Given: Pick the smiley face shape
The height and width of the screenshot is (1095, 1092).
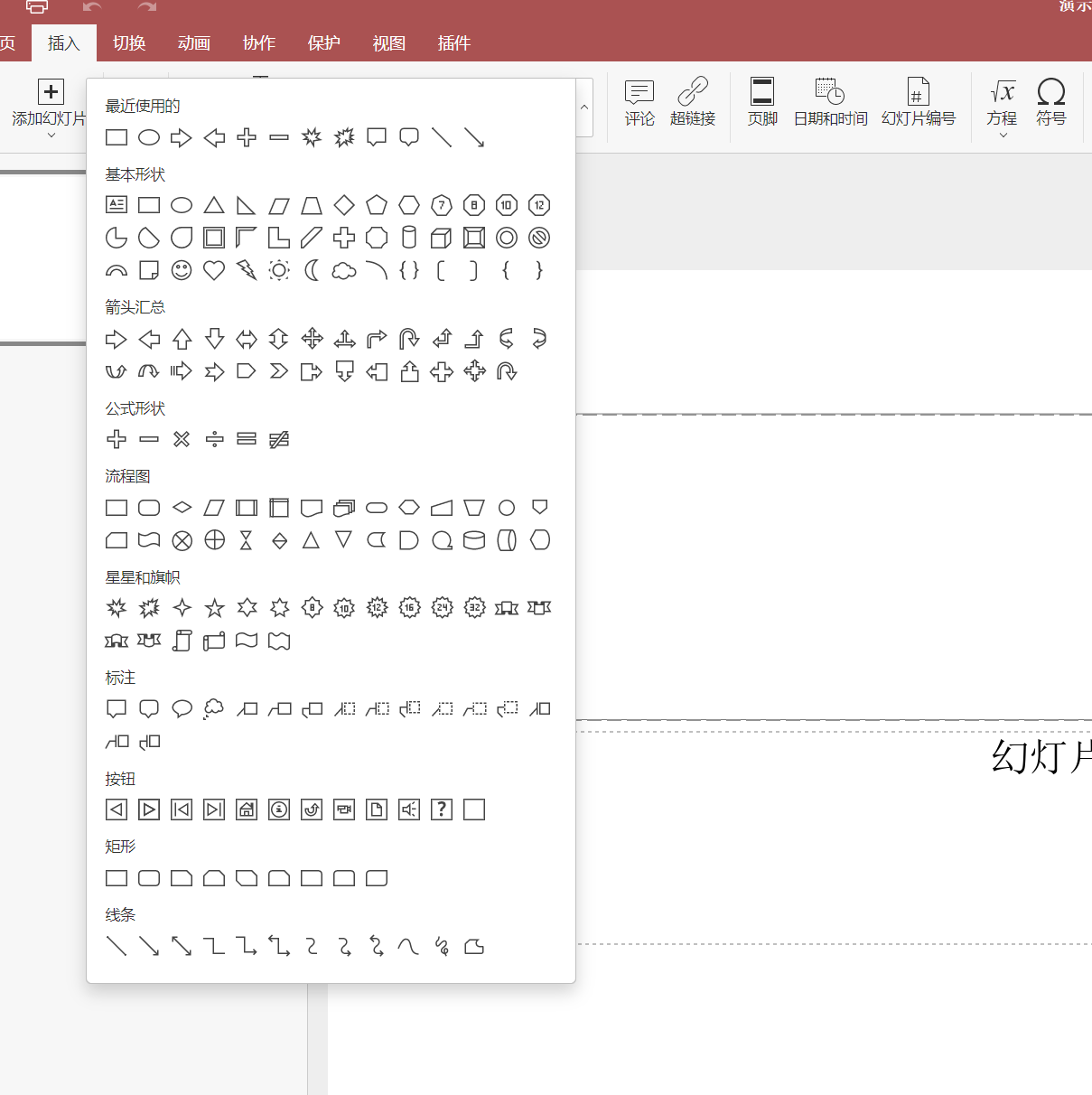Looking at the screenshot, I should click(182, 270).
